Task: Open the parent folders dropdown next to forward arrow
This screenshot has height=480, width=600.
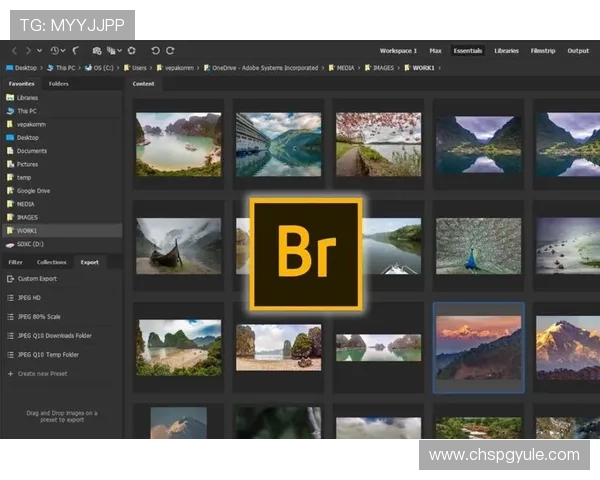Action: point(39,51)
